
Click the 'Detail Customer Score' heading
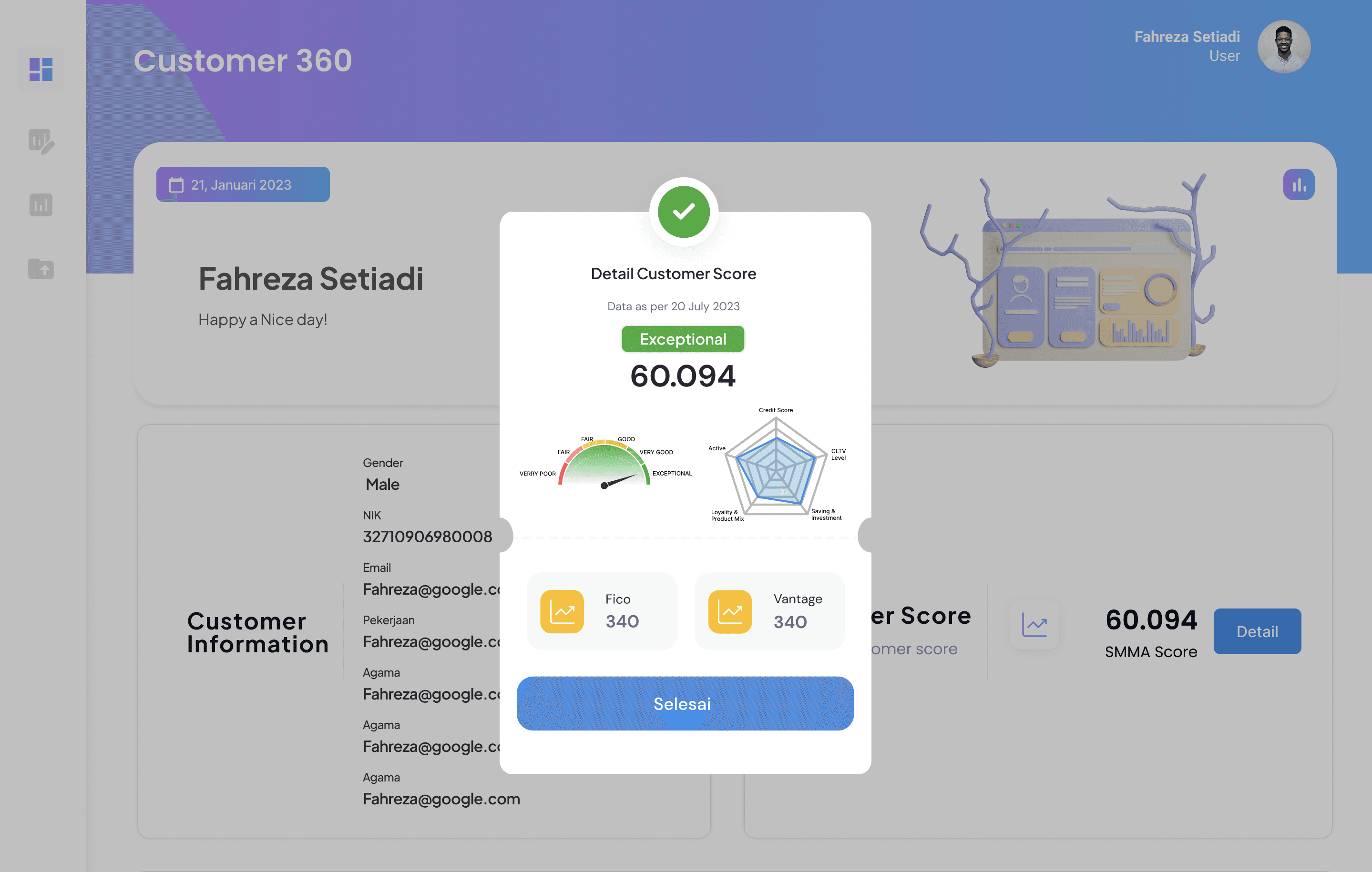tap(674, 274)
